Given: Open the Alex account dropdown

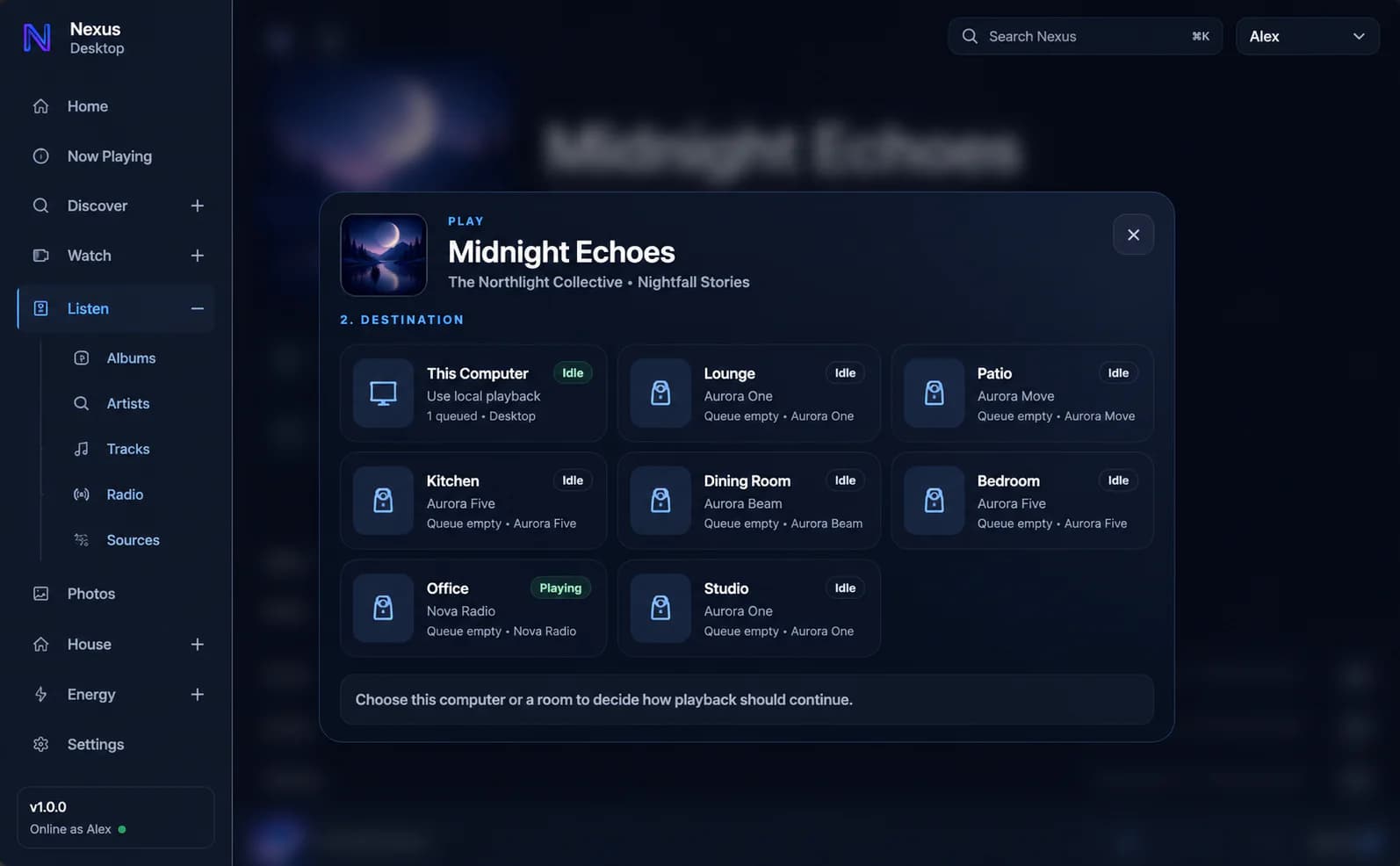Looking at the screenshot, I should pyautogui.click(x=1307, y=36).
